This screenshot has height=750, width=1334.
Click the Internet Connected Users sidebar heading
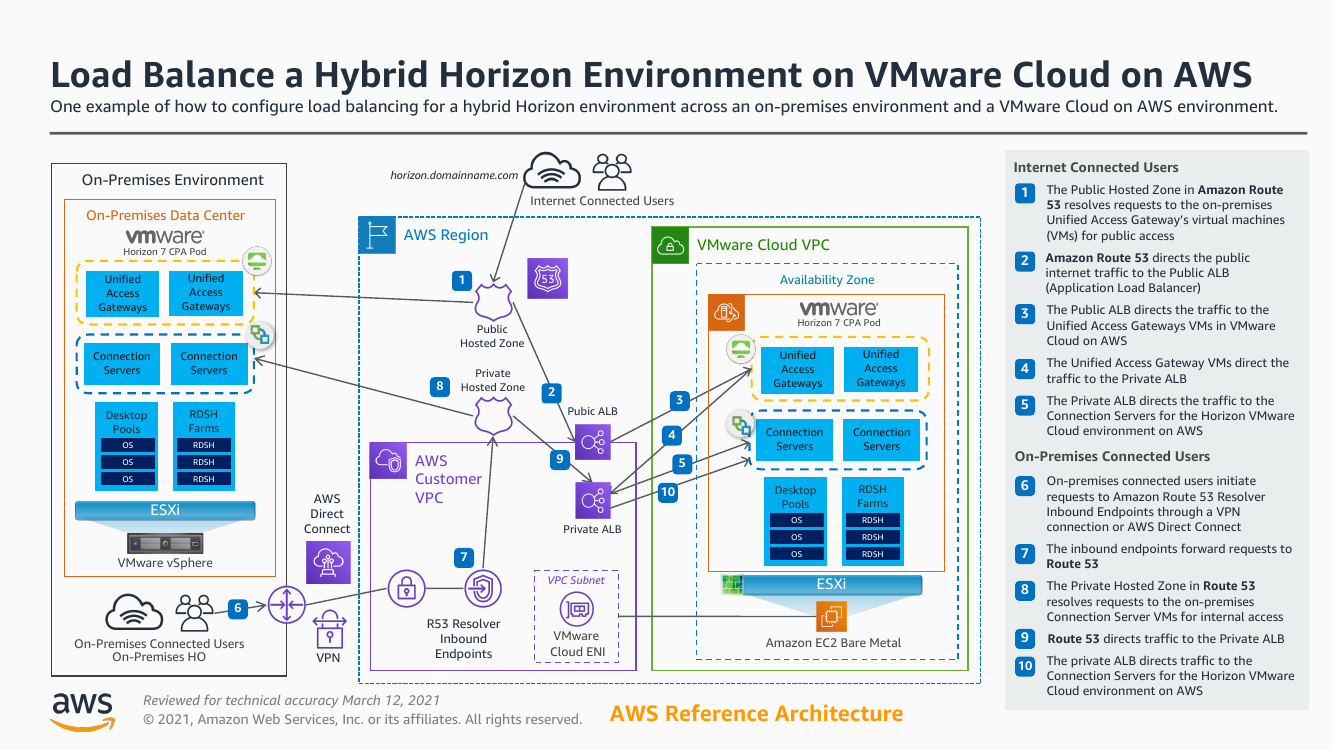(1096, 168)
